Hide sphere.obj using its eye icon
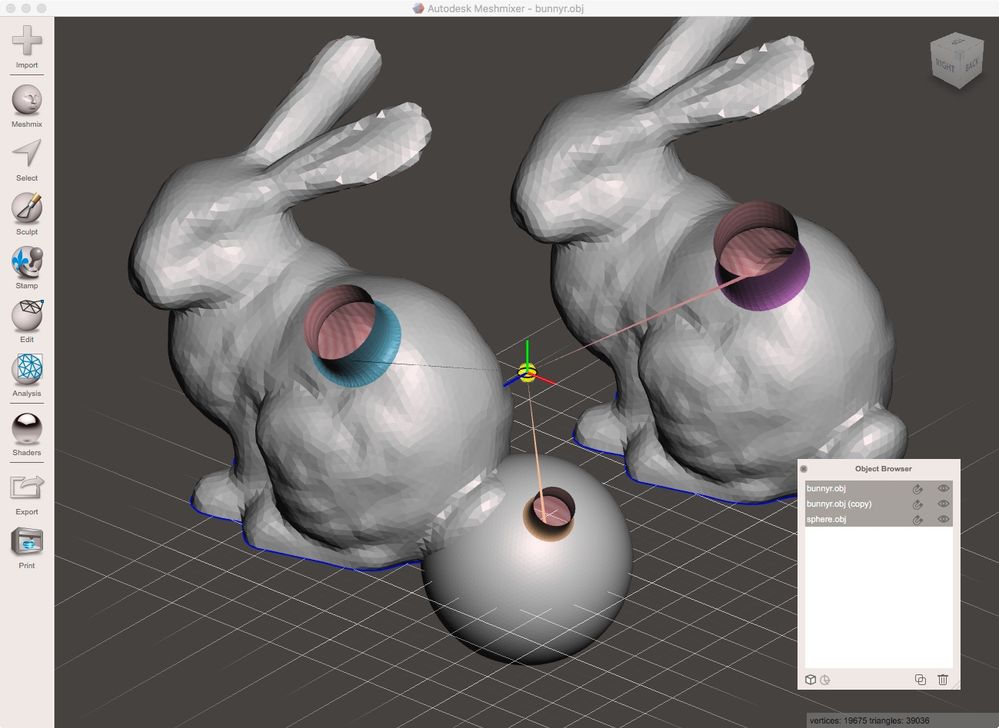The image size is (999, 728). 944,519
